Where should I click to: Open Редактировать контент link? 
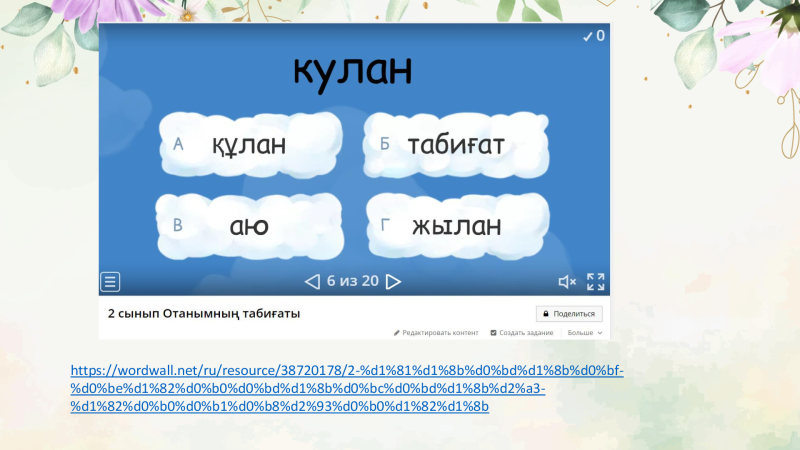[436, 333]
